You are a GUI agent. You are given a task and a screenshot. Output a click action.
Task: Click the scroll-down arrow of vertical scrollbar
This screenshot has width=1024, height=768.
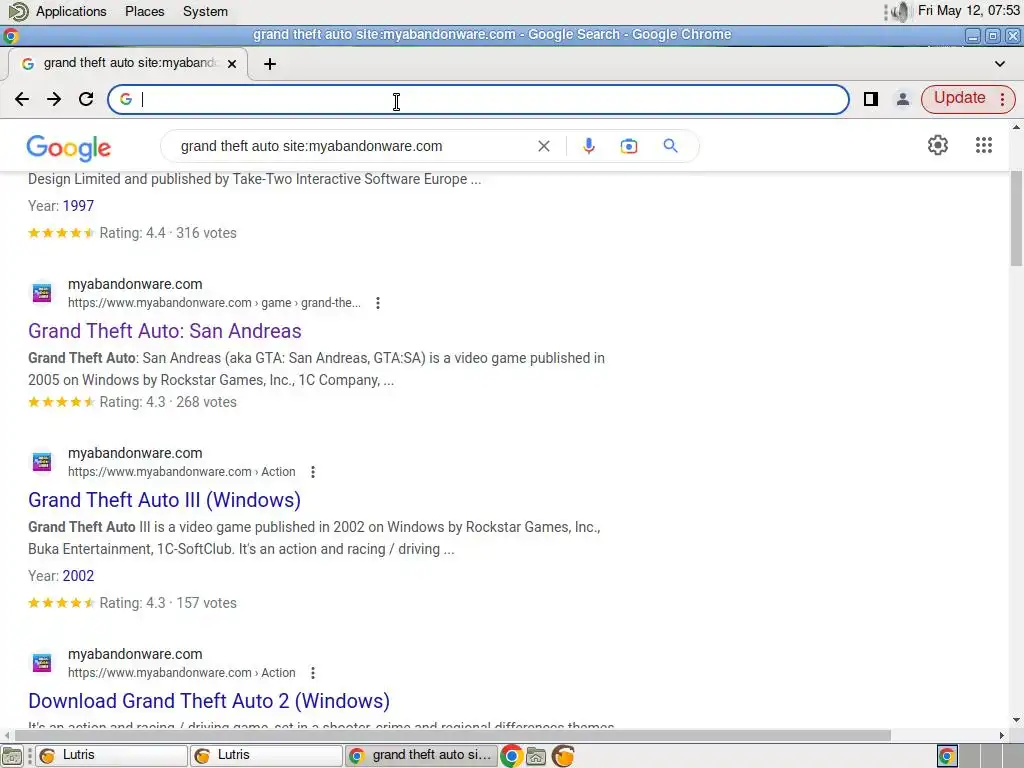pyautogui.click(x=1016, y=720)
